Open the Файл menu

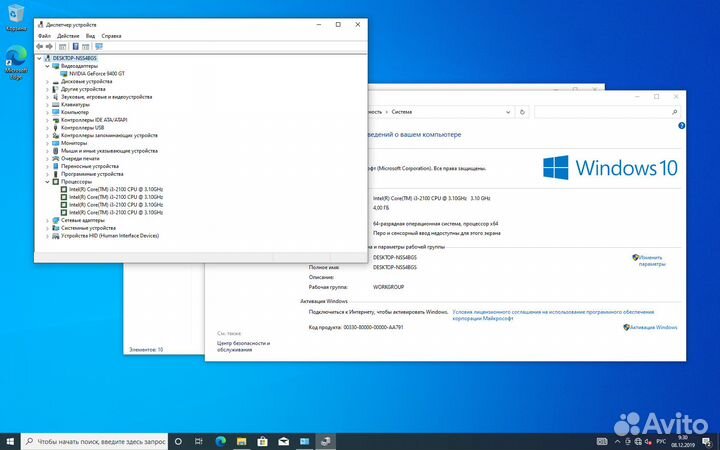(x=44, y=35)
